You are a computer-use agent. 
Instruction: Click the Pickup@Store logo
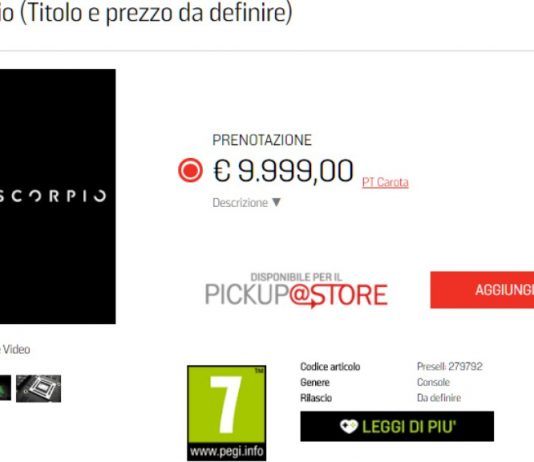[x=296, y=291]
